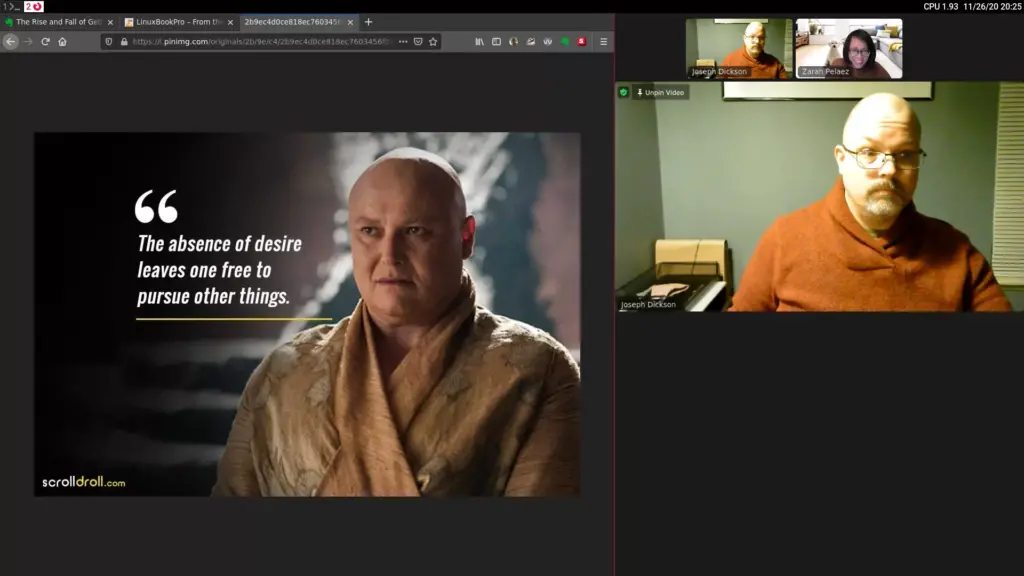This screenshot has height=576, width=1024.
Task: View site security via the padlock icon
Action: [124, 41]
